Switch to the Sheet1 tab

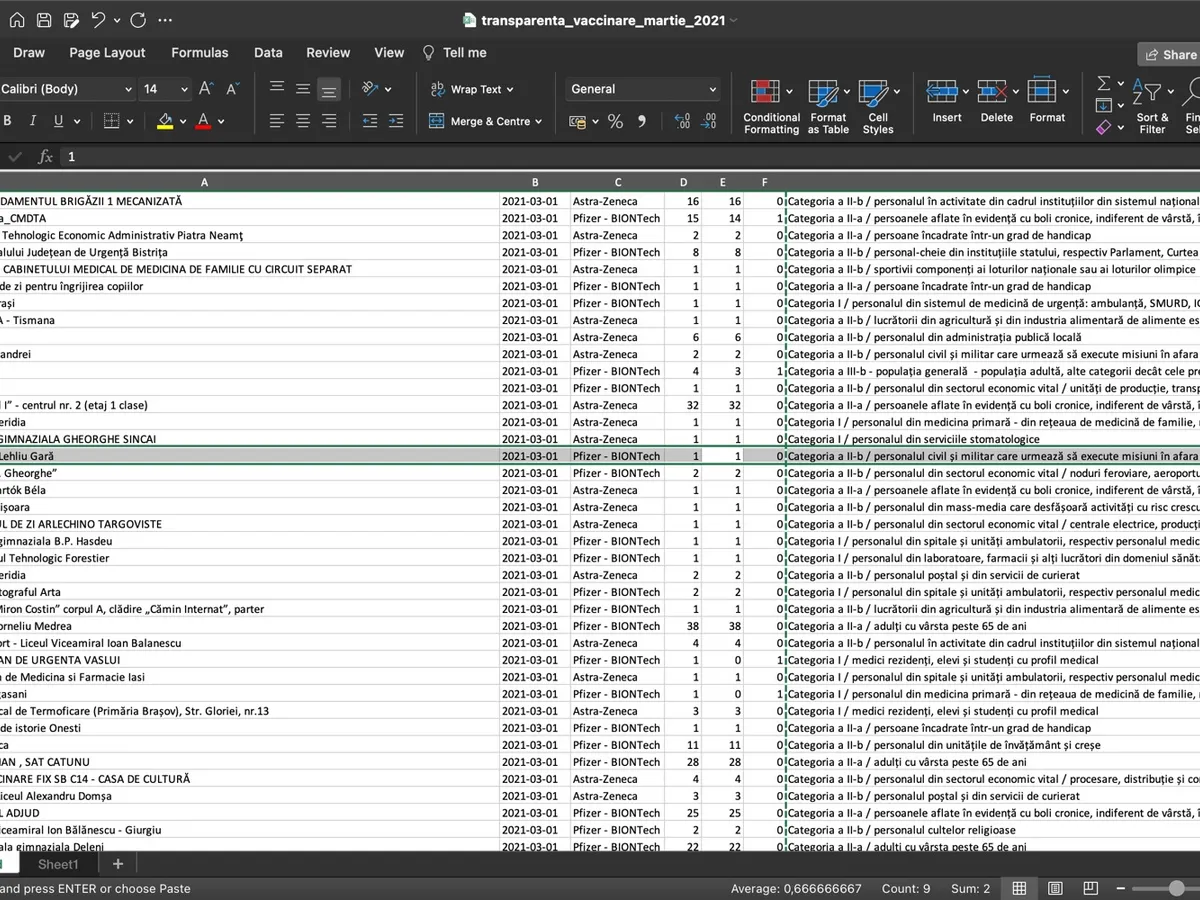(58, 864)
